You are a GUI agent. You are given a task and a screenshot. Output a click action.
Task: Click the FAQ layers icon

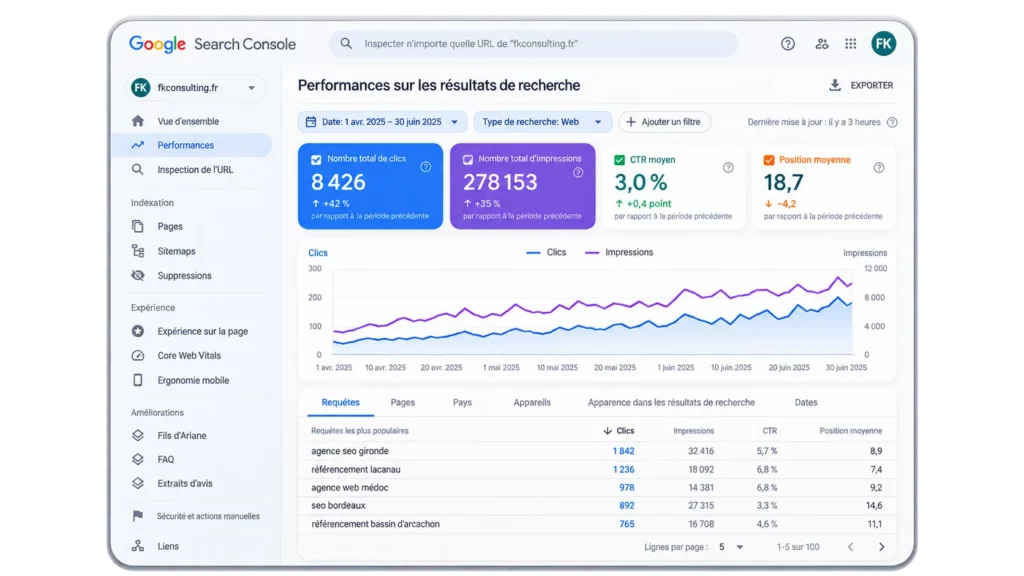click(138, 460)
